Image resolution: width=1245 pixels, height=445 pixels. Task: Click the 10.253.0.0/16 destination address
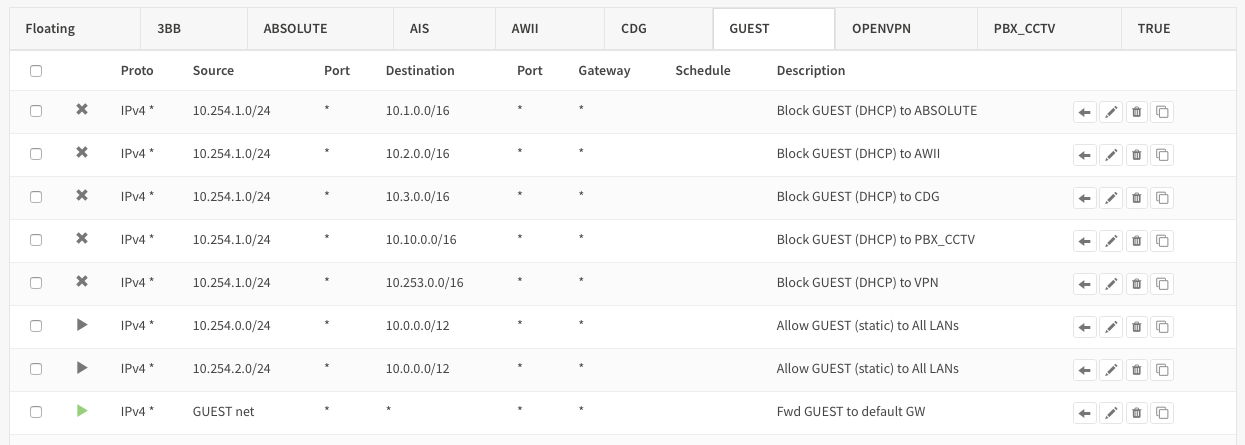[424, 283]
